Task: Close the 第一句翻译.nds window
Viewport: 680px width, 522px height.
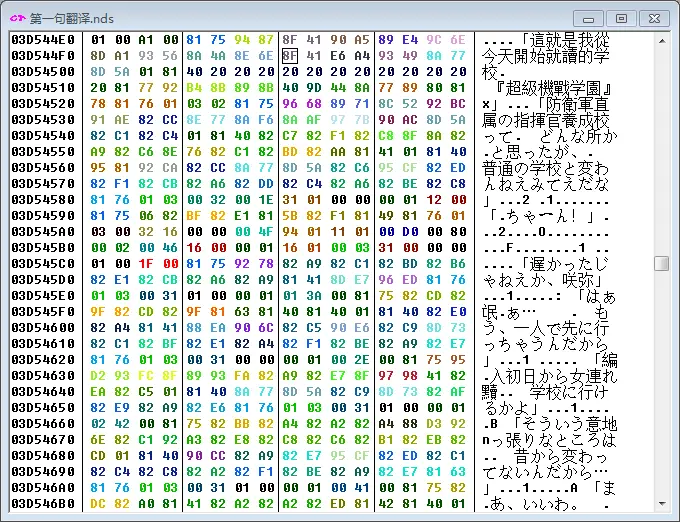Action: coord(653,17)
